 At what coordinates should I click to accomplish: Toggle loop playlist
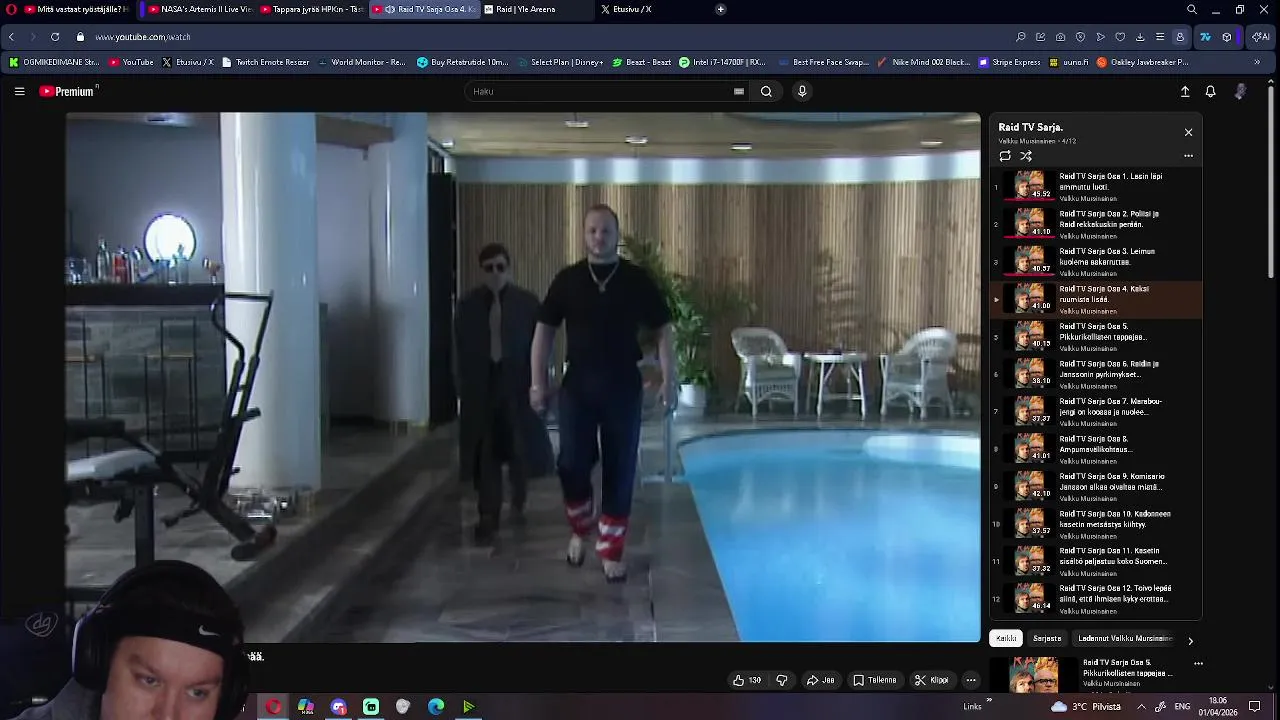point(1005,156)
